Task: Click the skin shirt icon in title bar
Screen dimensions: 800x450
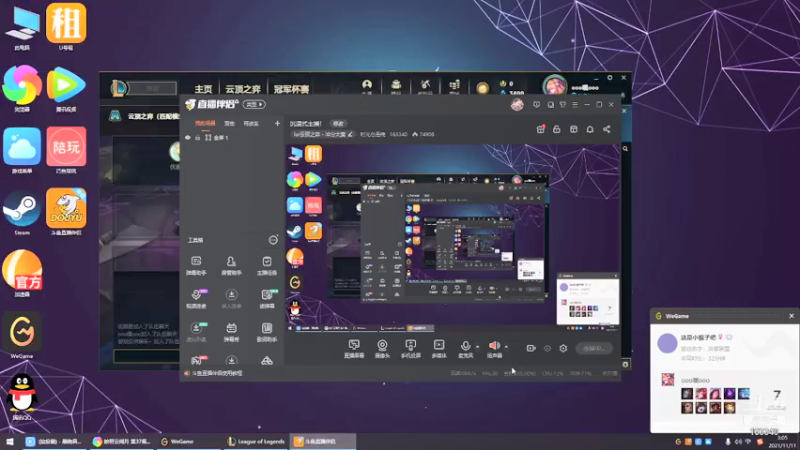Action: click(x=563, y=105)
